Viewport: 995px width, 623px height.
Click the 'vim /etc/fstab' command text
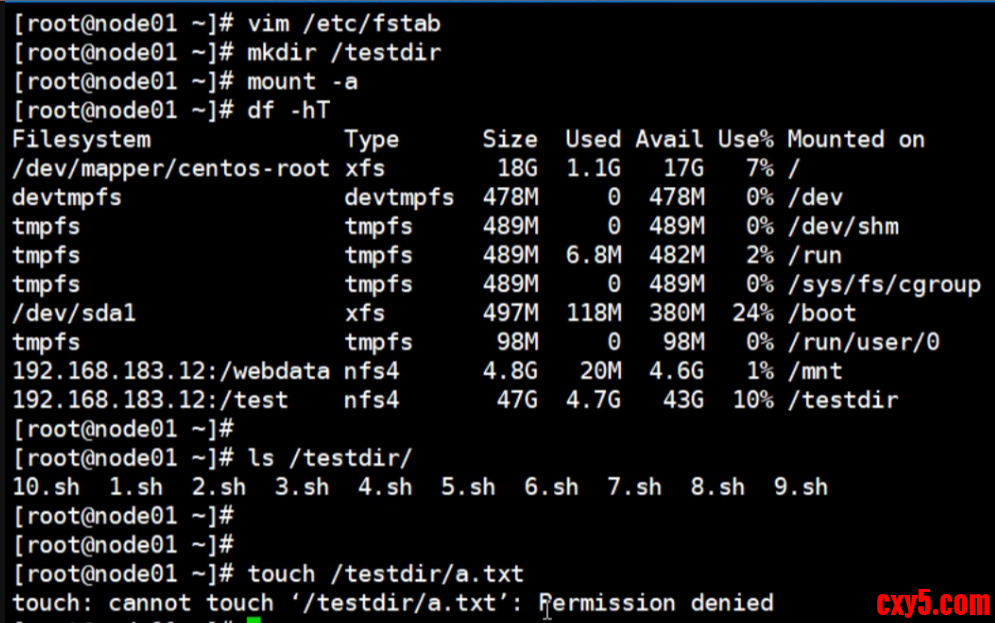344,23
